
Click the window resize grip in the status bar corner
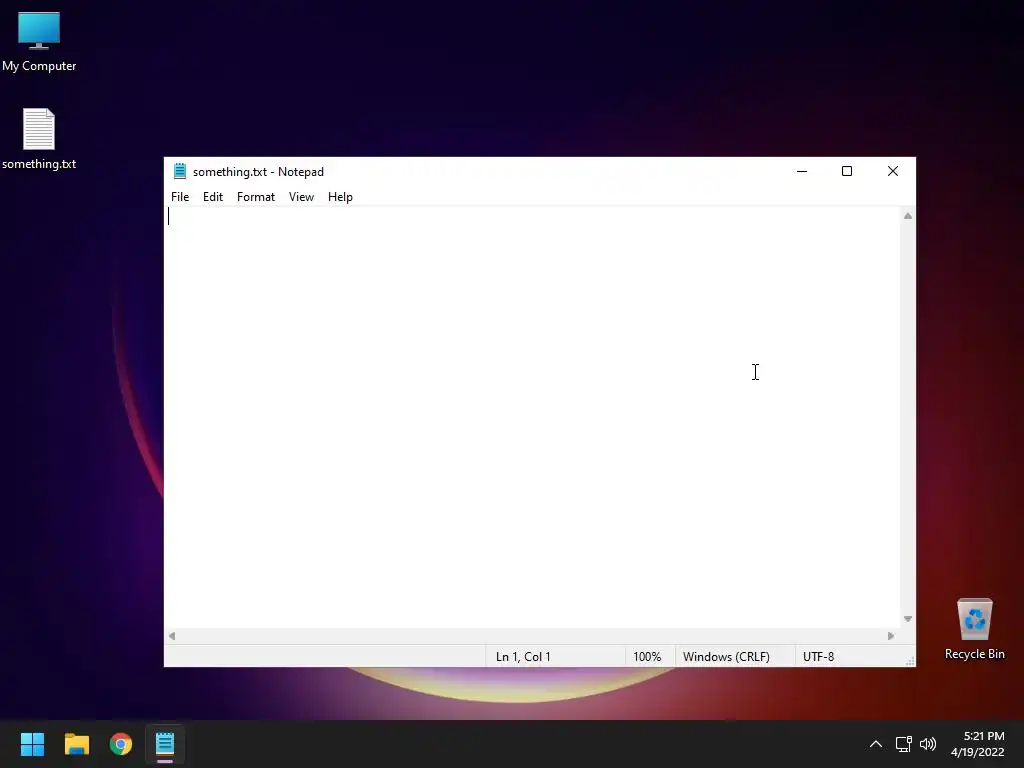click(x=910, y=661)
